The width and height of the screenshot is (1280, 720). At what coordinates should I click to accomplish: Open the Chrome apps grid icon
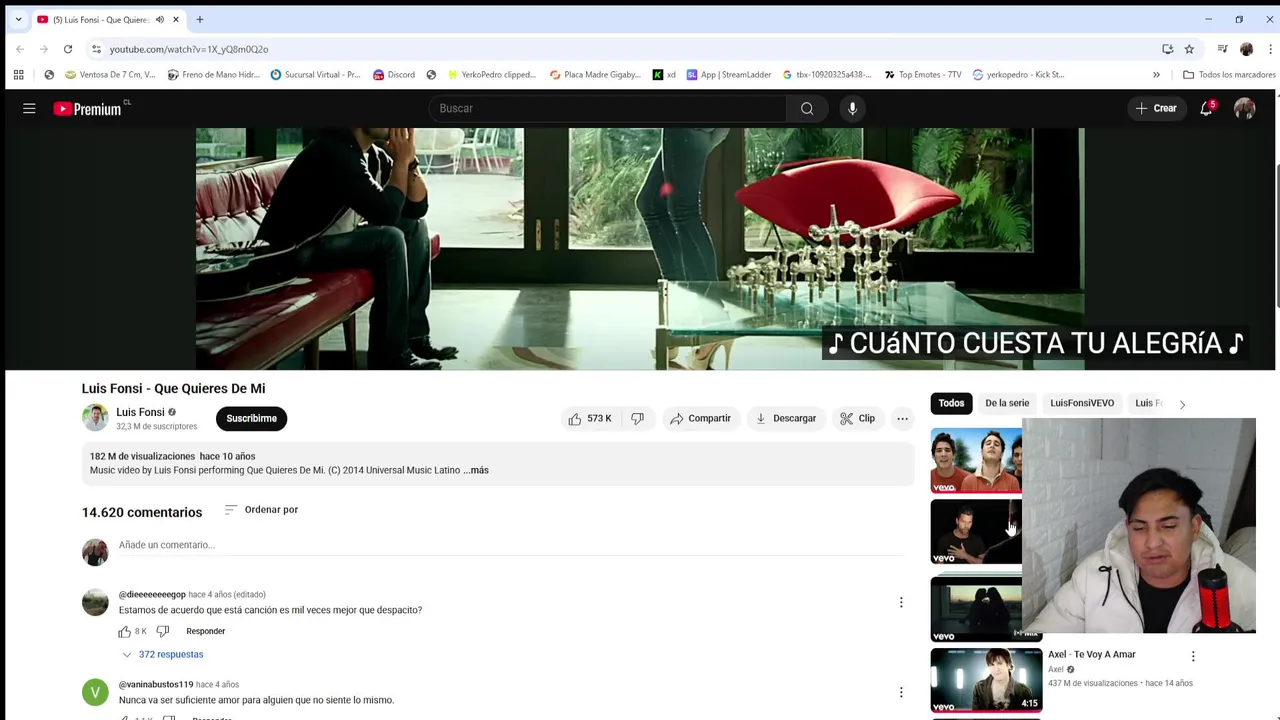click(18, 74)
